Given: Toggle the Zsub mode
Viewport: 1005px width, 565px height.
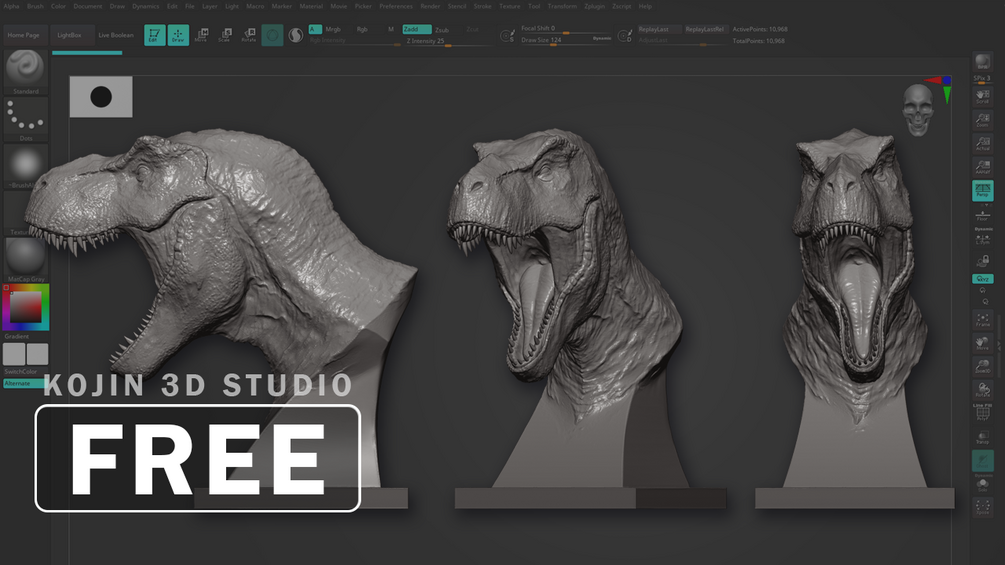Looking at the screenshot, I should tap(442, 29).
